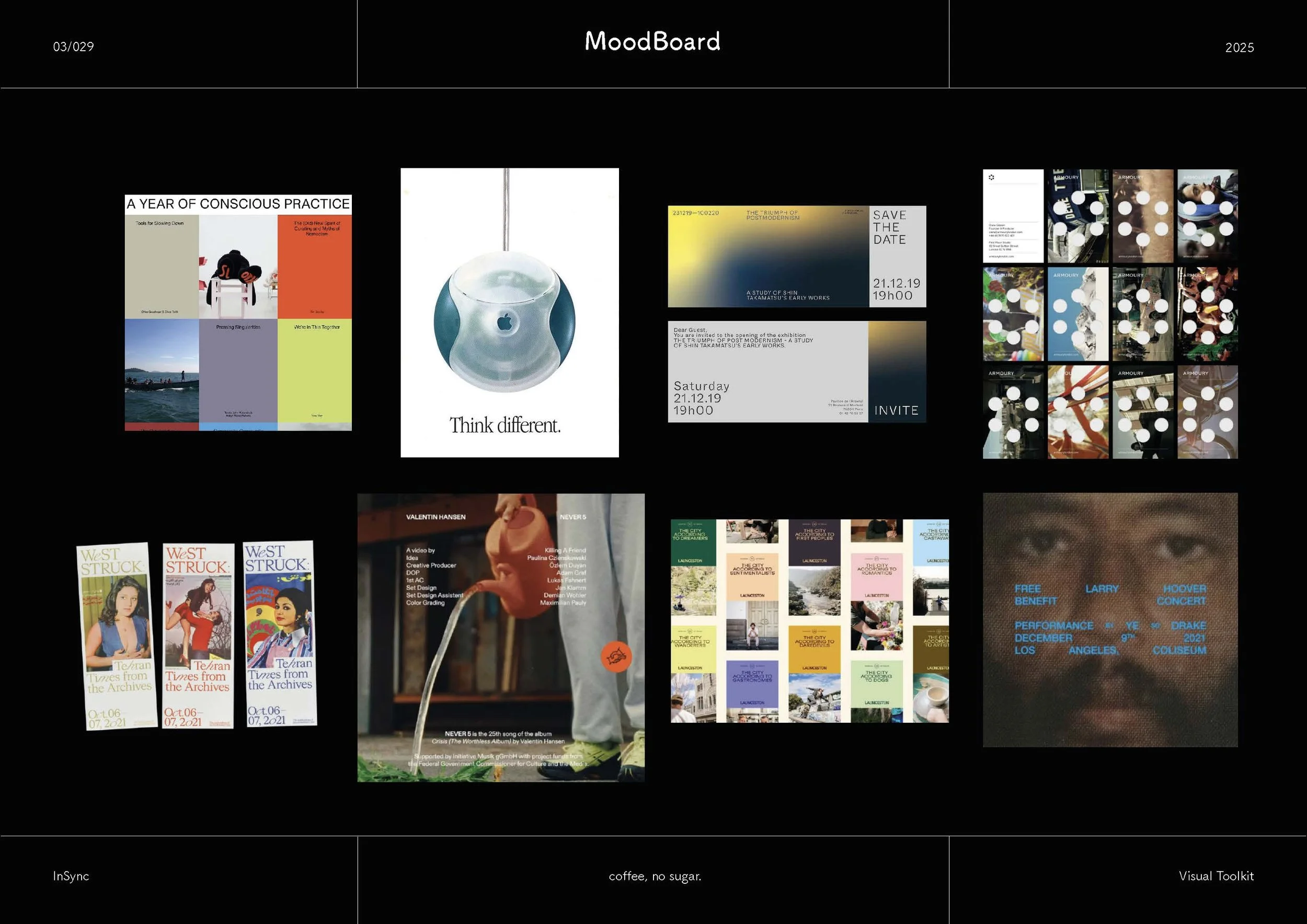Click the 'coffee, no sugar.' footer text

coord(655,876)
